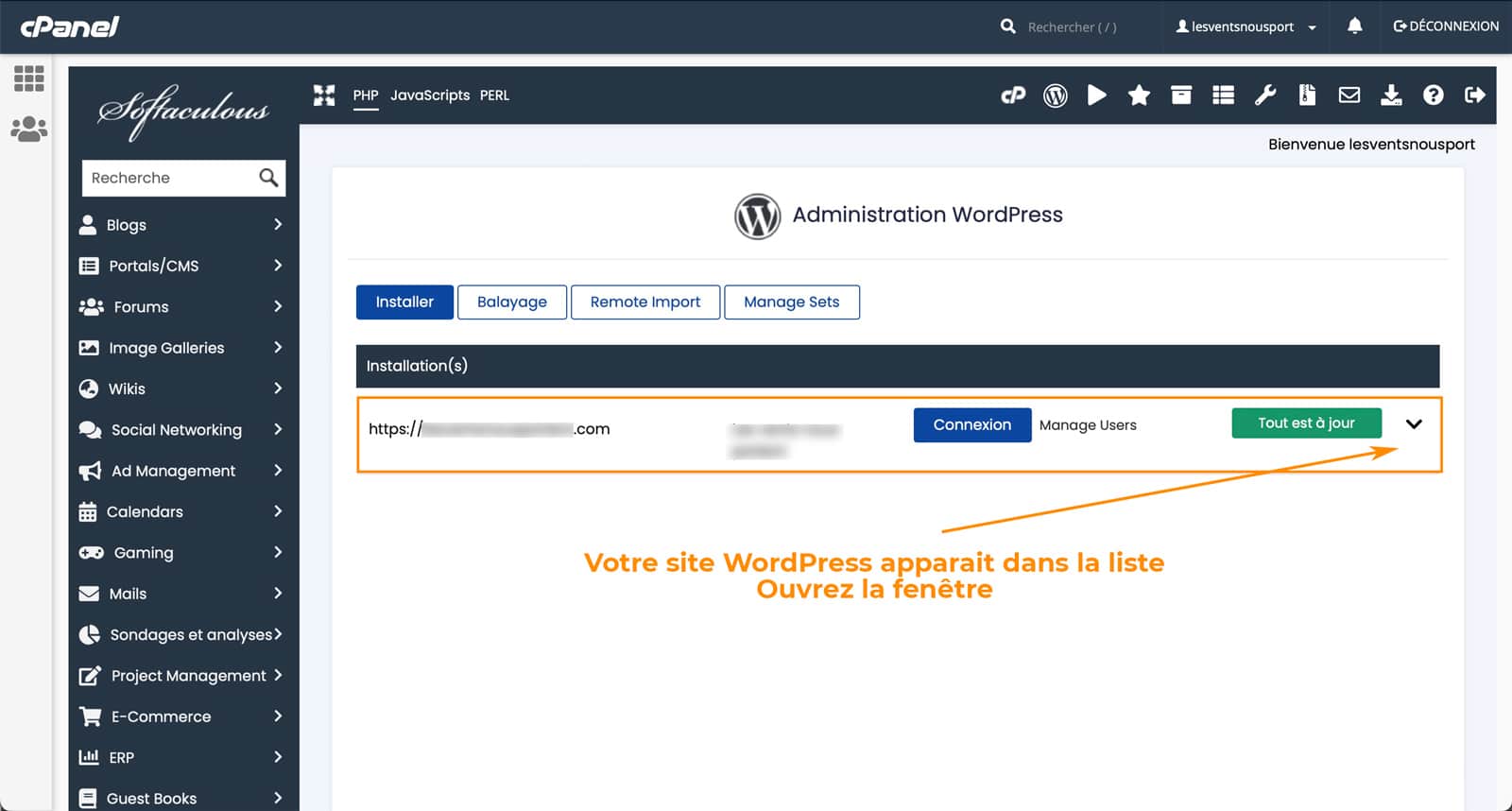The height and width of the screenshot is (811, 1512).
Task: Click the WordPress logo beside Administration heading
Action: 757,216
